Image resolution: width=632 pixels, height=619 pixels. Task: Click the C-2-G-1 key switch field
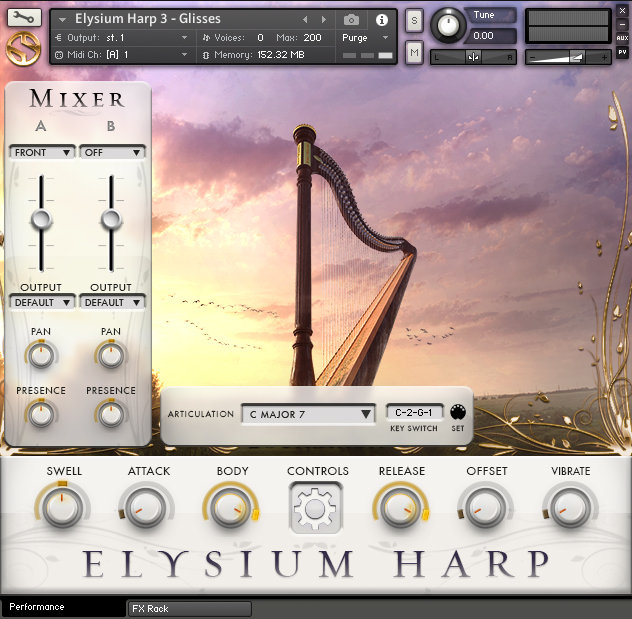[414, 412]
